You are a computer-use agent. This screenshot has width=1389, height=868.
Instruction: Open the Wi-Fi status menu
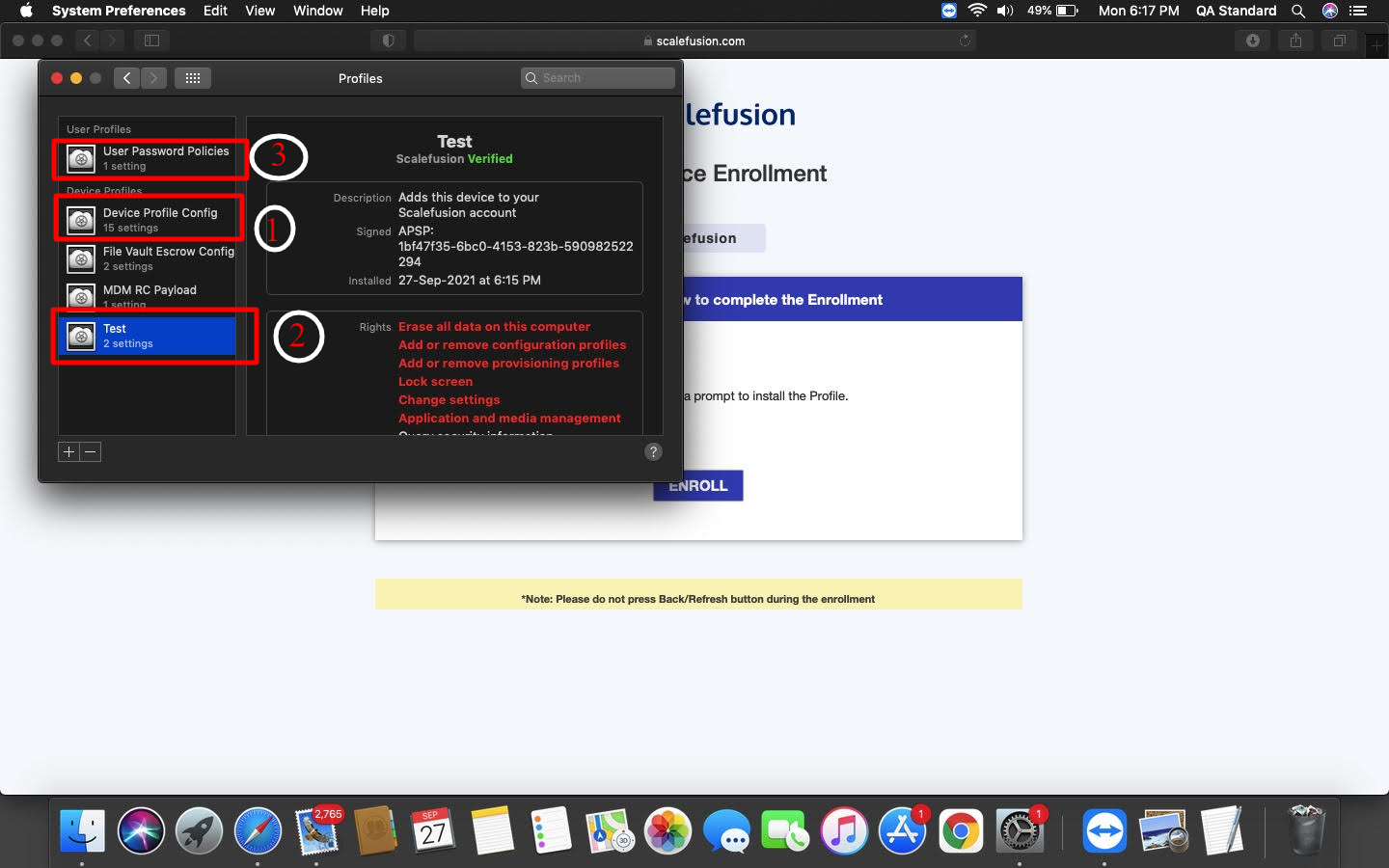click(x=977, y=11)
